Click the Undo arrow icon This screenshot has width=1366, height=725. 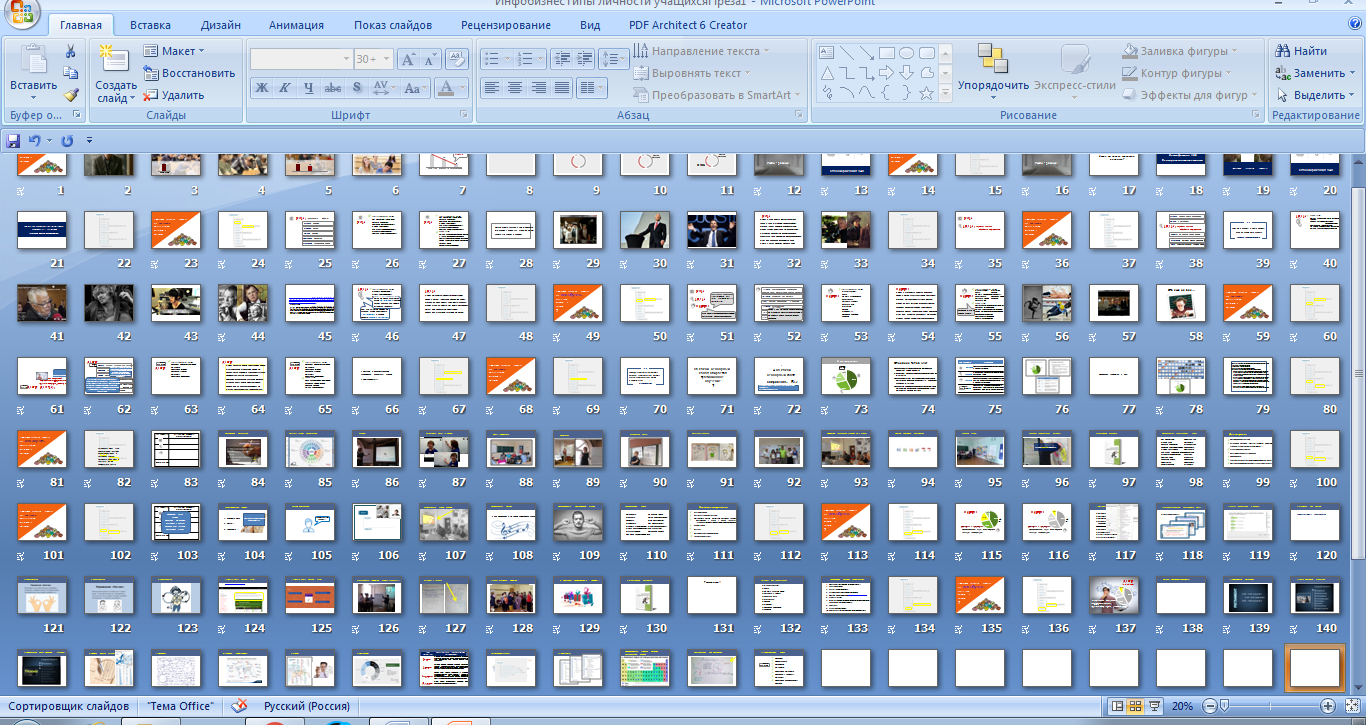[35, 141]
